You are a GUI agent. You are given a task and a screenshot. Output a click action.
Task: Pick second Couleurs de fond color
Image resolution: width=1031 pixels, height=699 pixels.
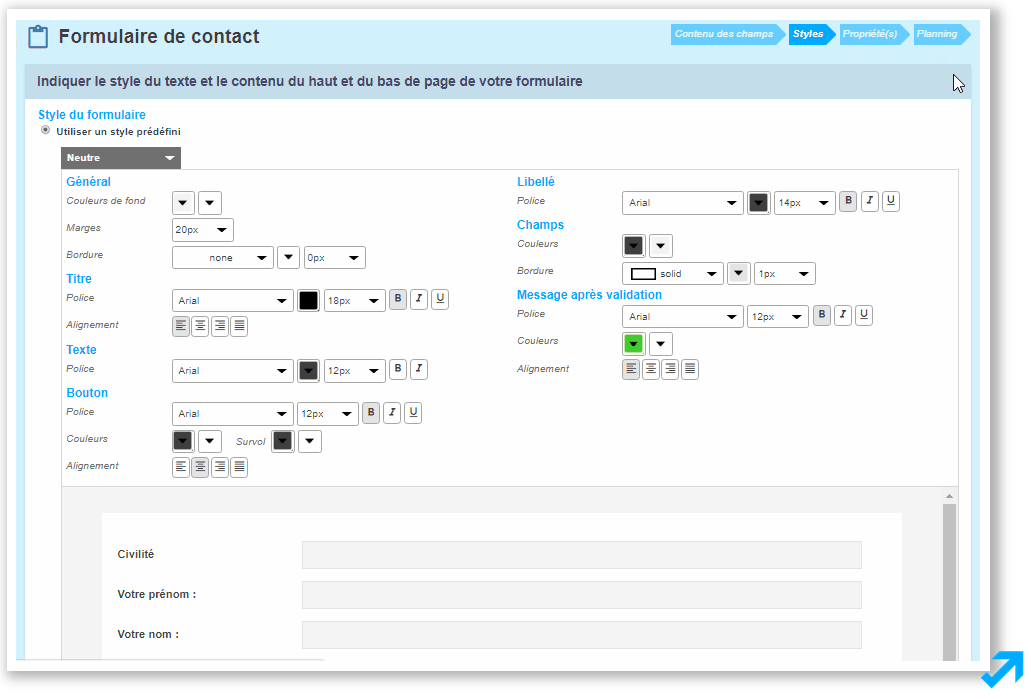pyautogui.click(x=210, y=203)
